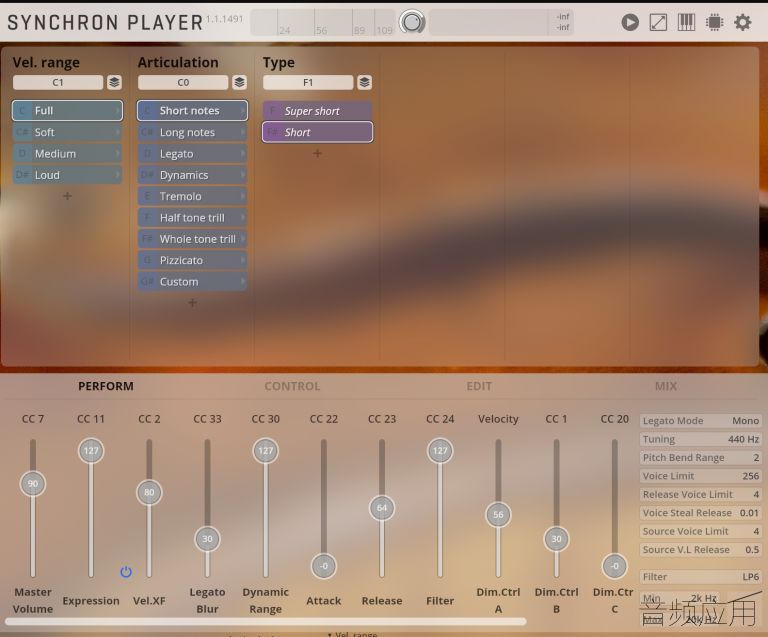
Task: Click the Voice Limit 256 field
Action: click(700, 476)
